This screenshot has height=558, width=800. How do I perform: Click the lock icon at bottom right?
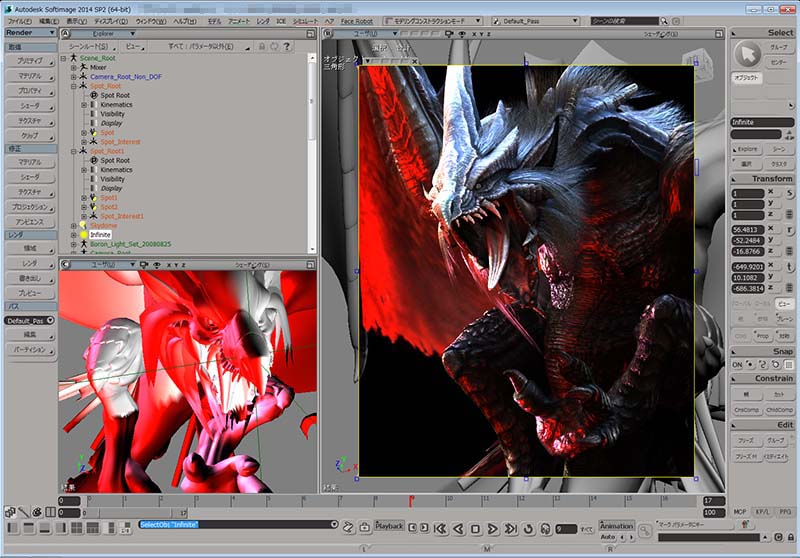point(791,537)
